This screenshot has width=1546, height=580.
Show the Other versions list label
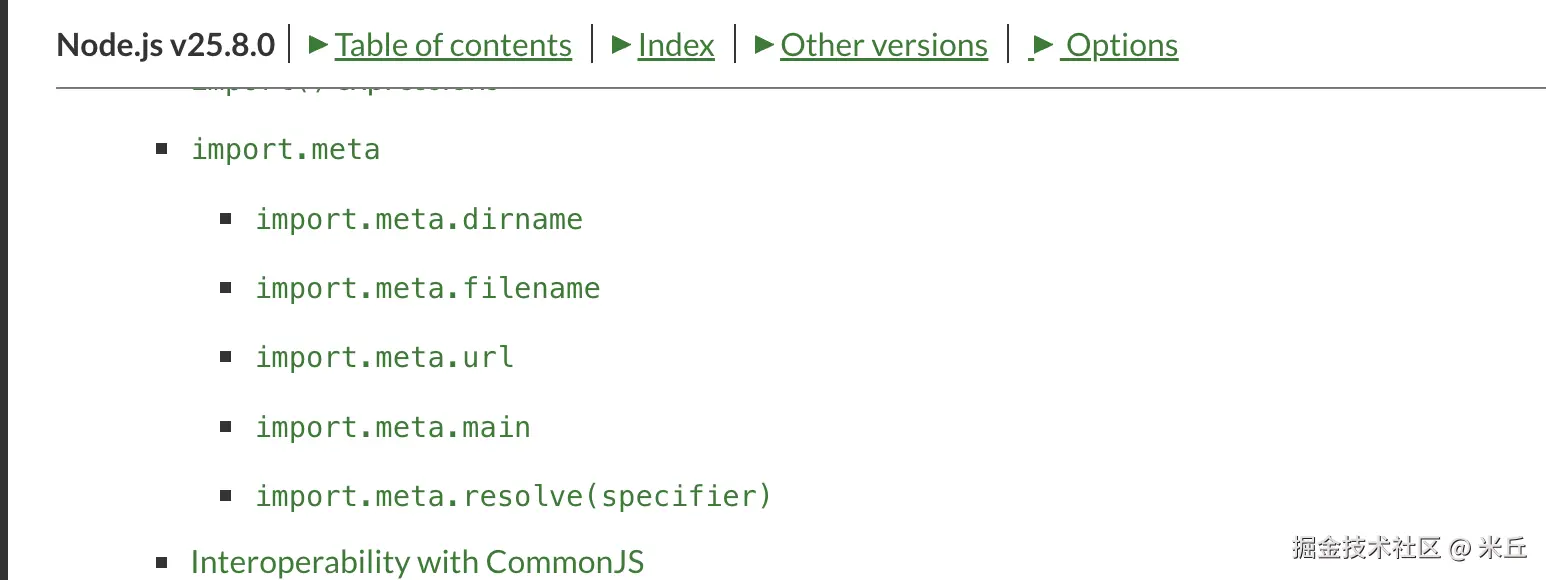[884, 45]
